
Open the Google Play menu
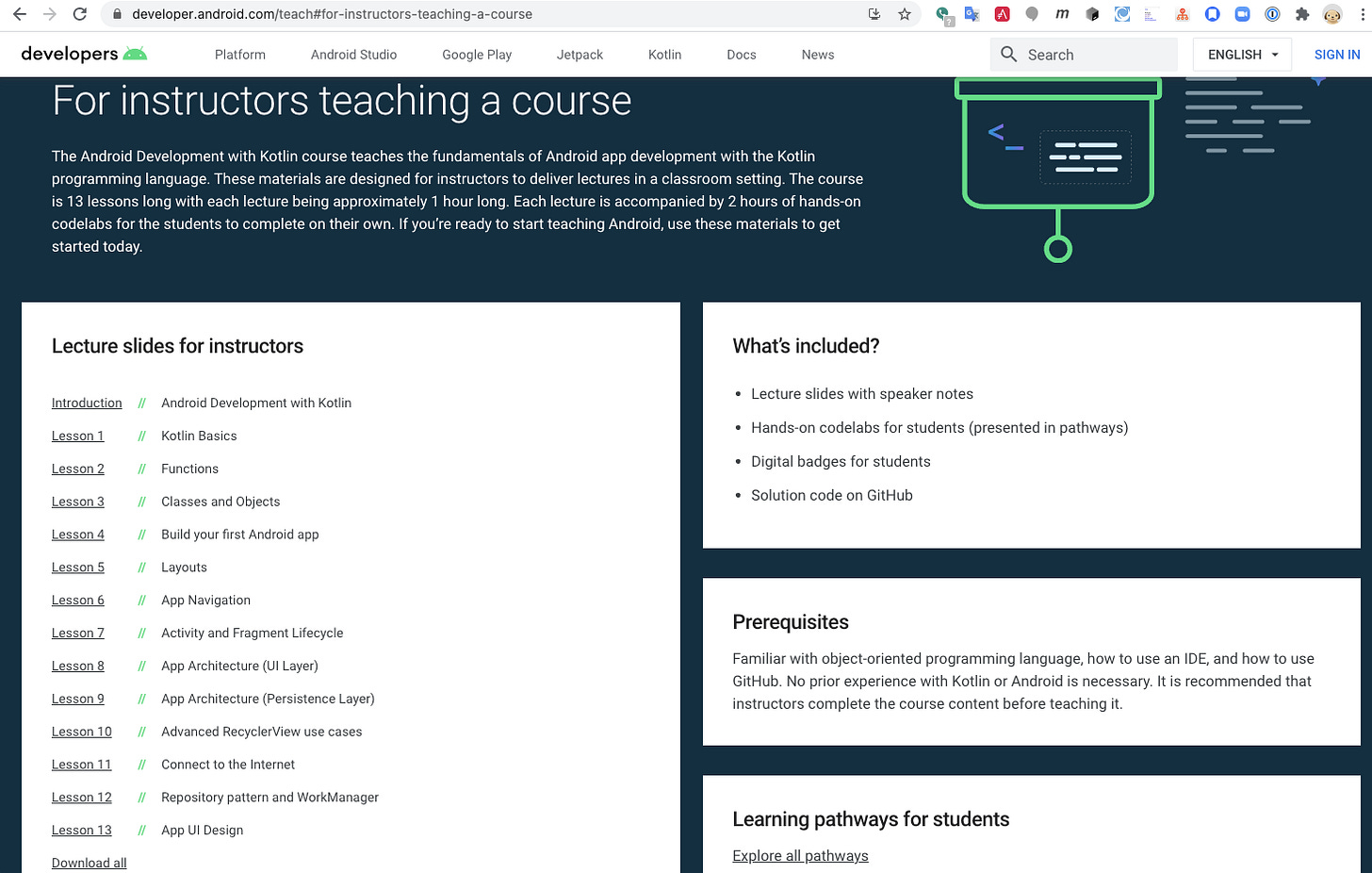[x=477, y=55]
